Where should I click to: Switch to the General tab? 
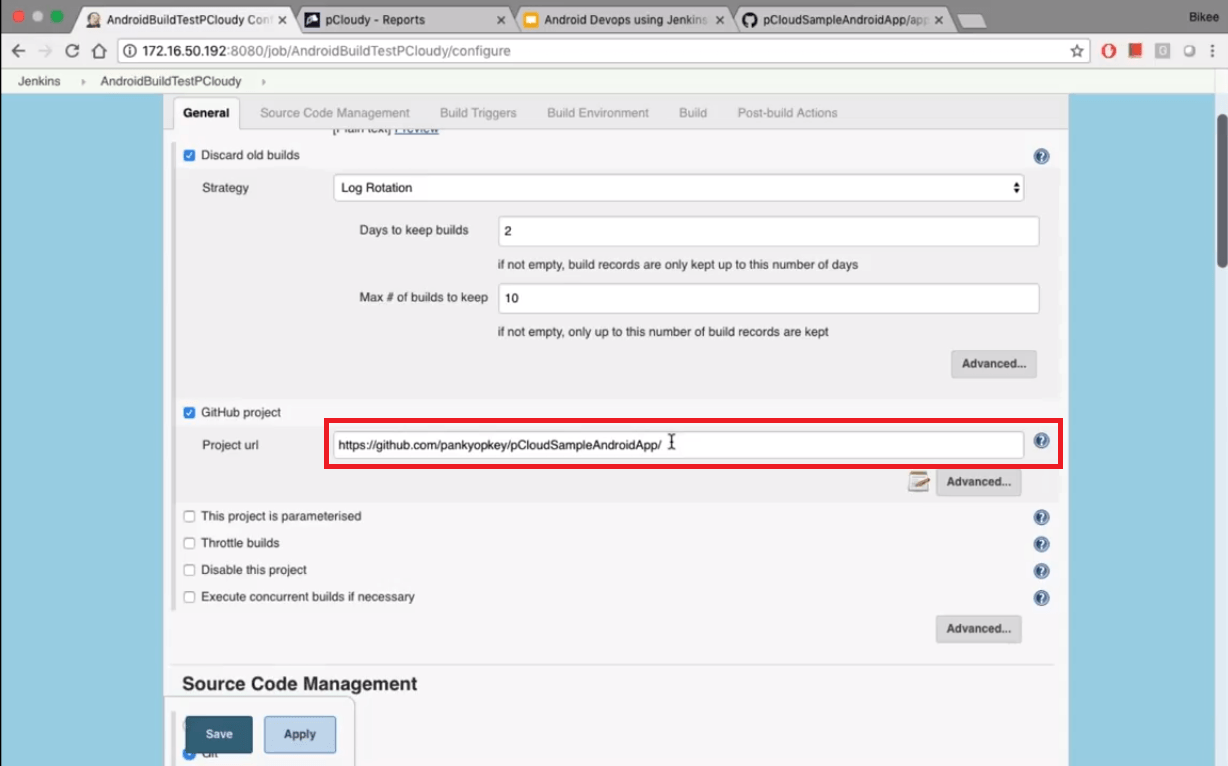[x=206, y=113]
